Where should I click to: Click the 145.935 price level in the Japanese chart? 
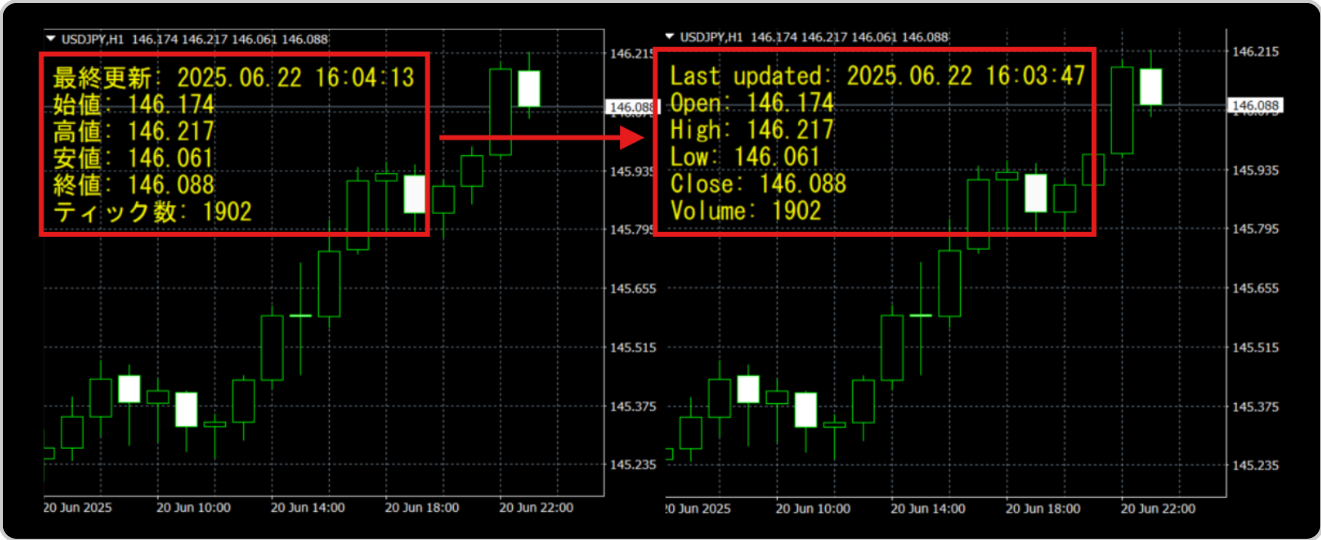click(631, 171)
